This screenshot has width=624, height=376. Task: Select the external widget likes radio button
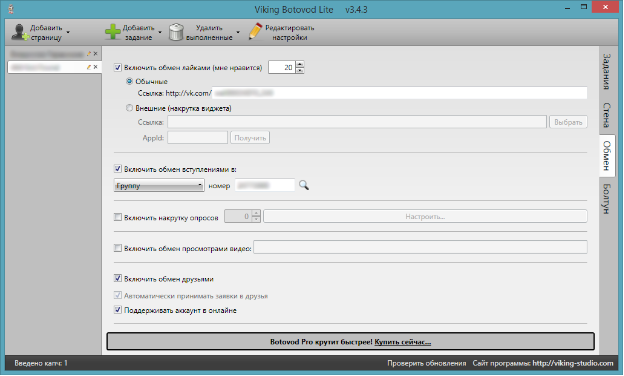click(129, 108)
